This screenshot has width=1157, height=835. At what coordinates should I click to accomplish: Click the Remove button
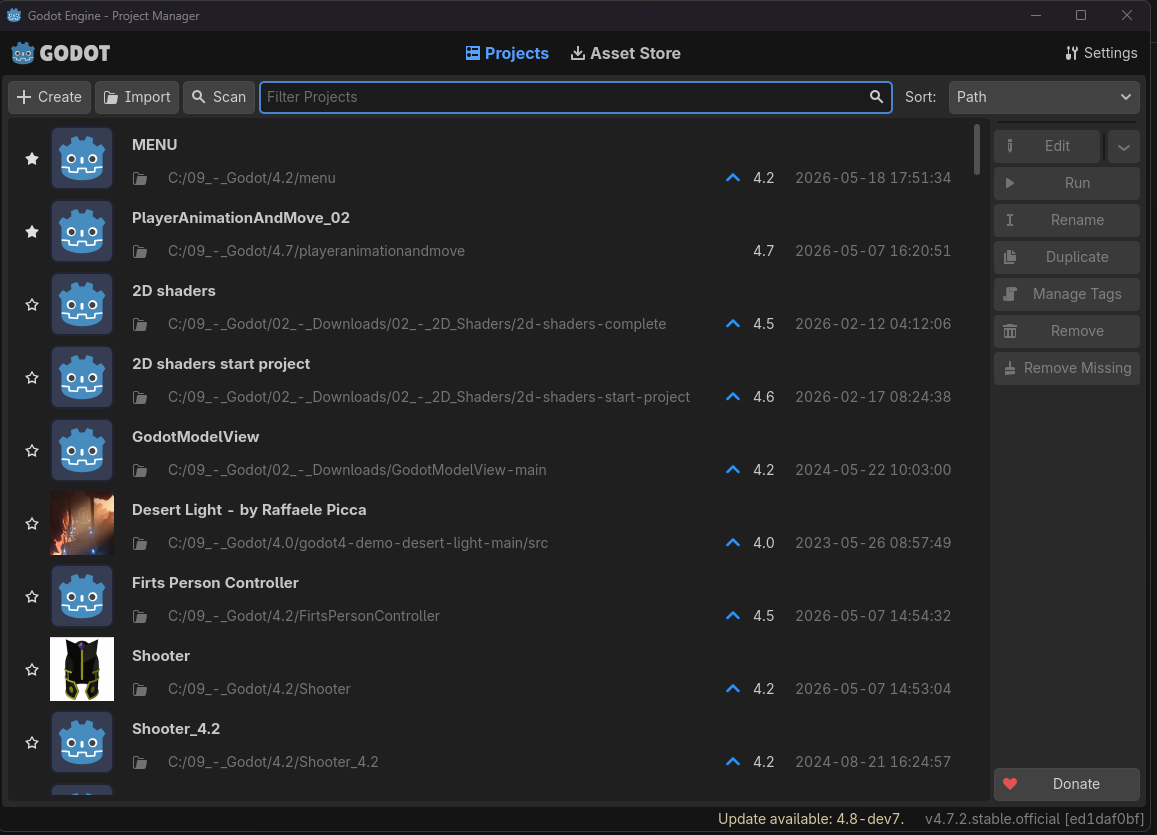click(x=1067, y=331)
